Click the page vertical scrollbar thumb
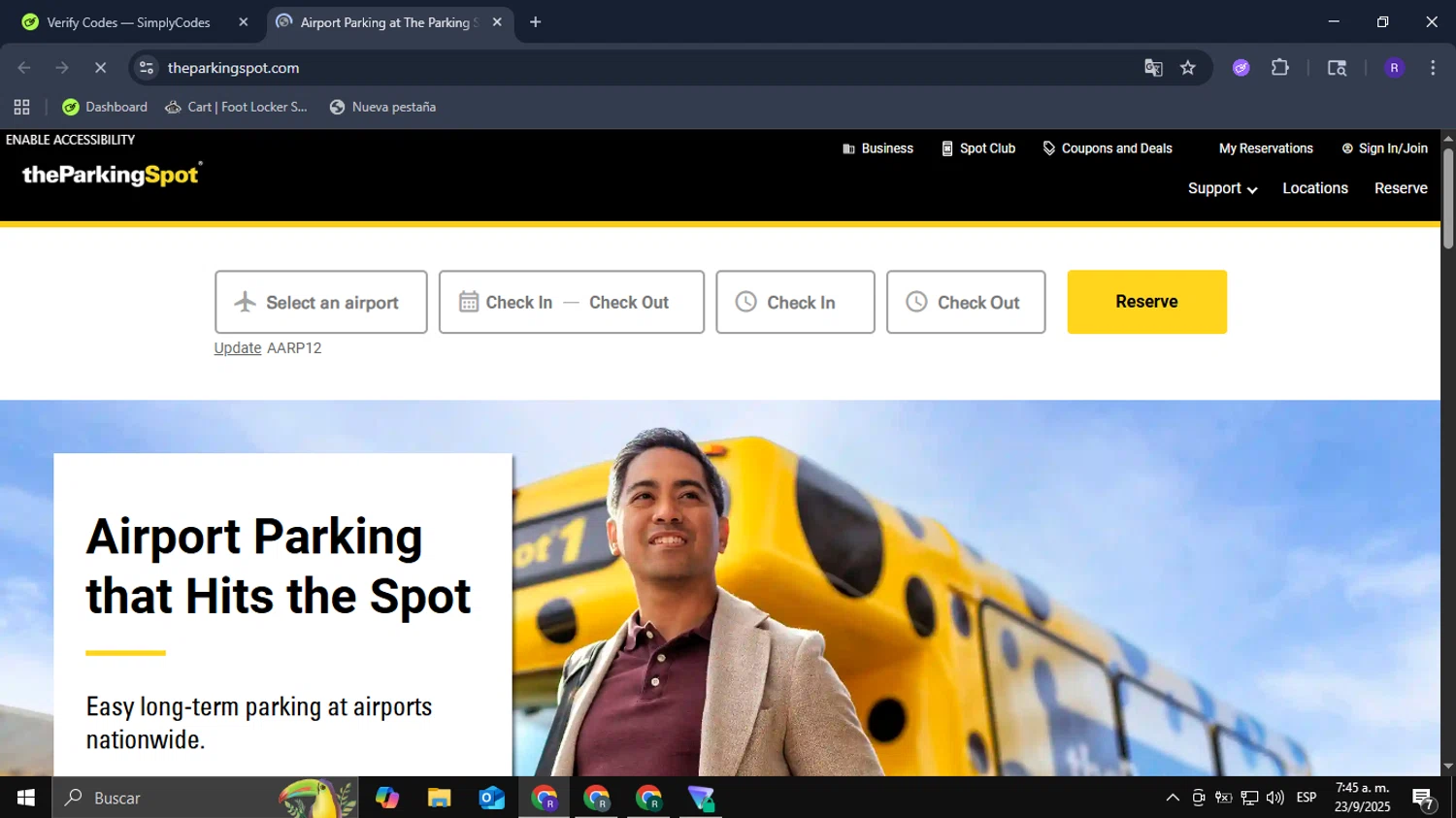 1448,199
